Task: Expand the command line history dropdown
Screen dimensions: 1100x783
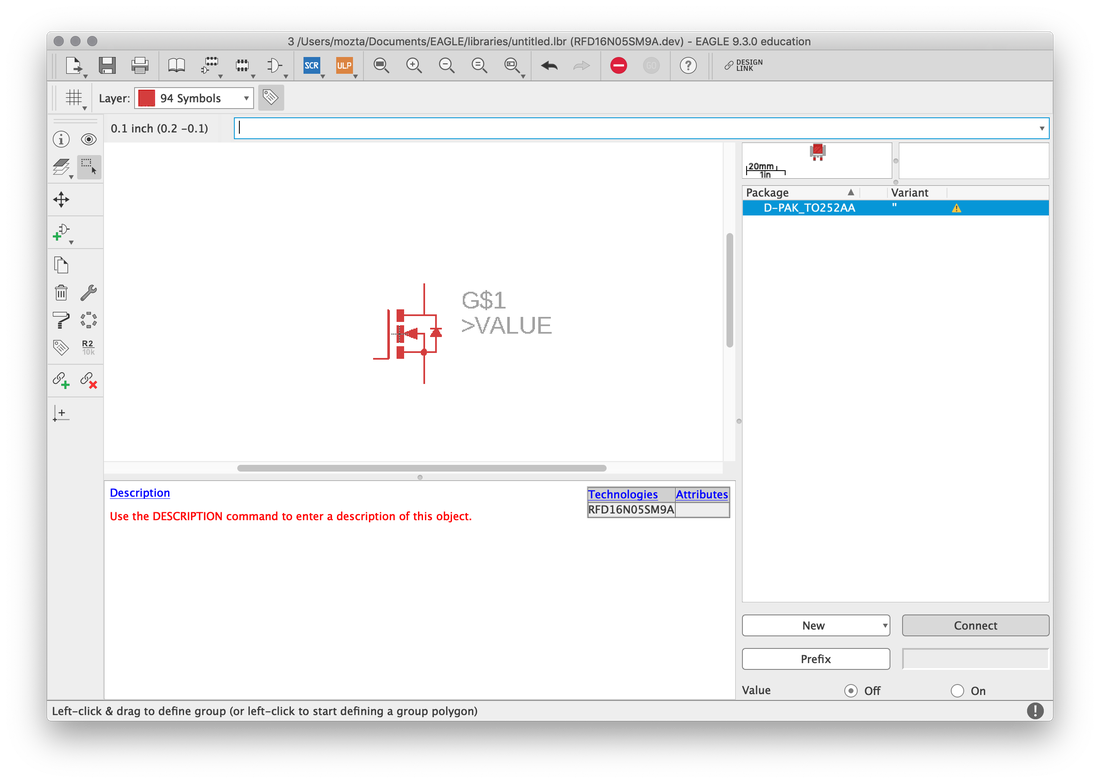Action: (x=1042, y=128)
